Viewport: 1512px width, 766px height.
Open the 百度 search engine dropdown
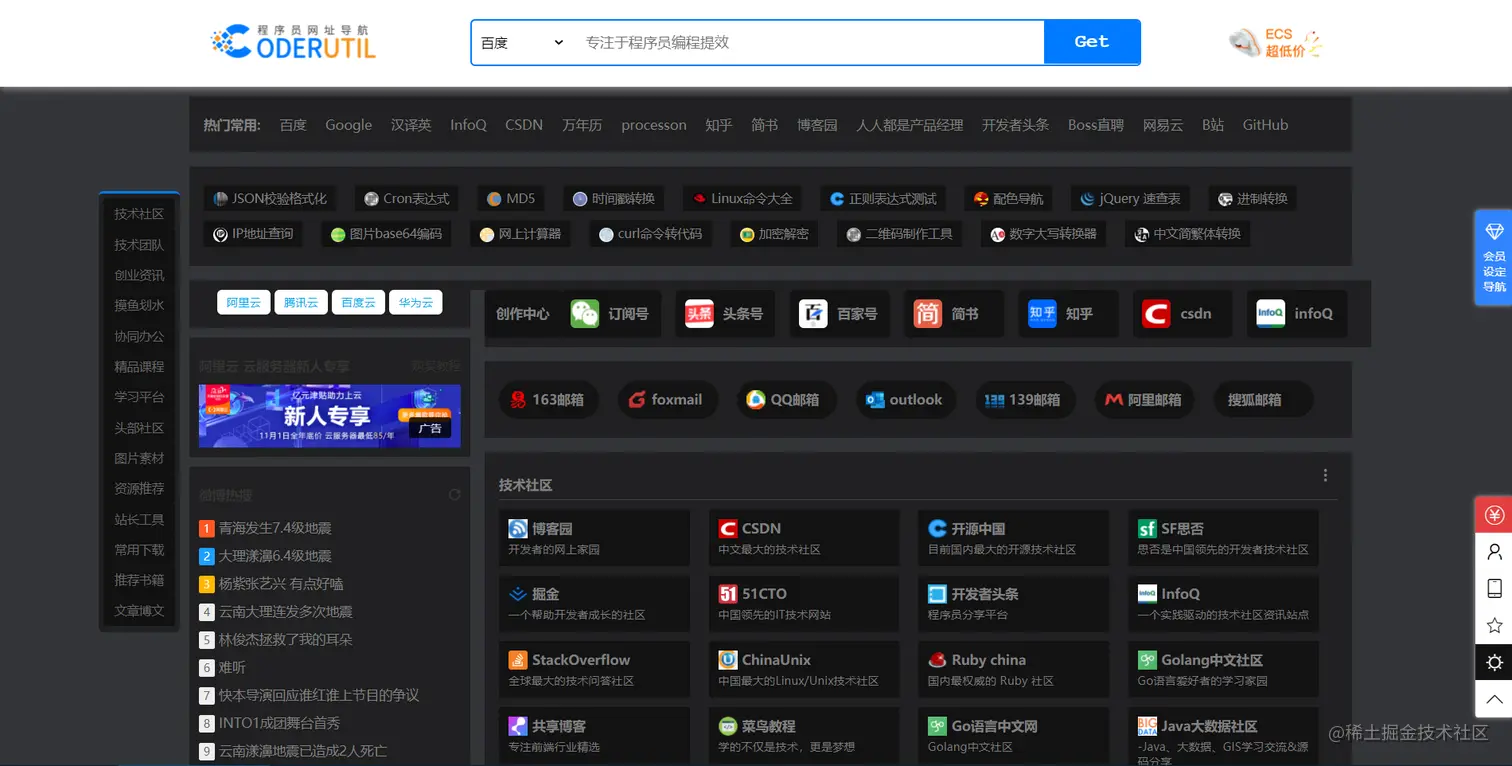click(522, 43)
